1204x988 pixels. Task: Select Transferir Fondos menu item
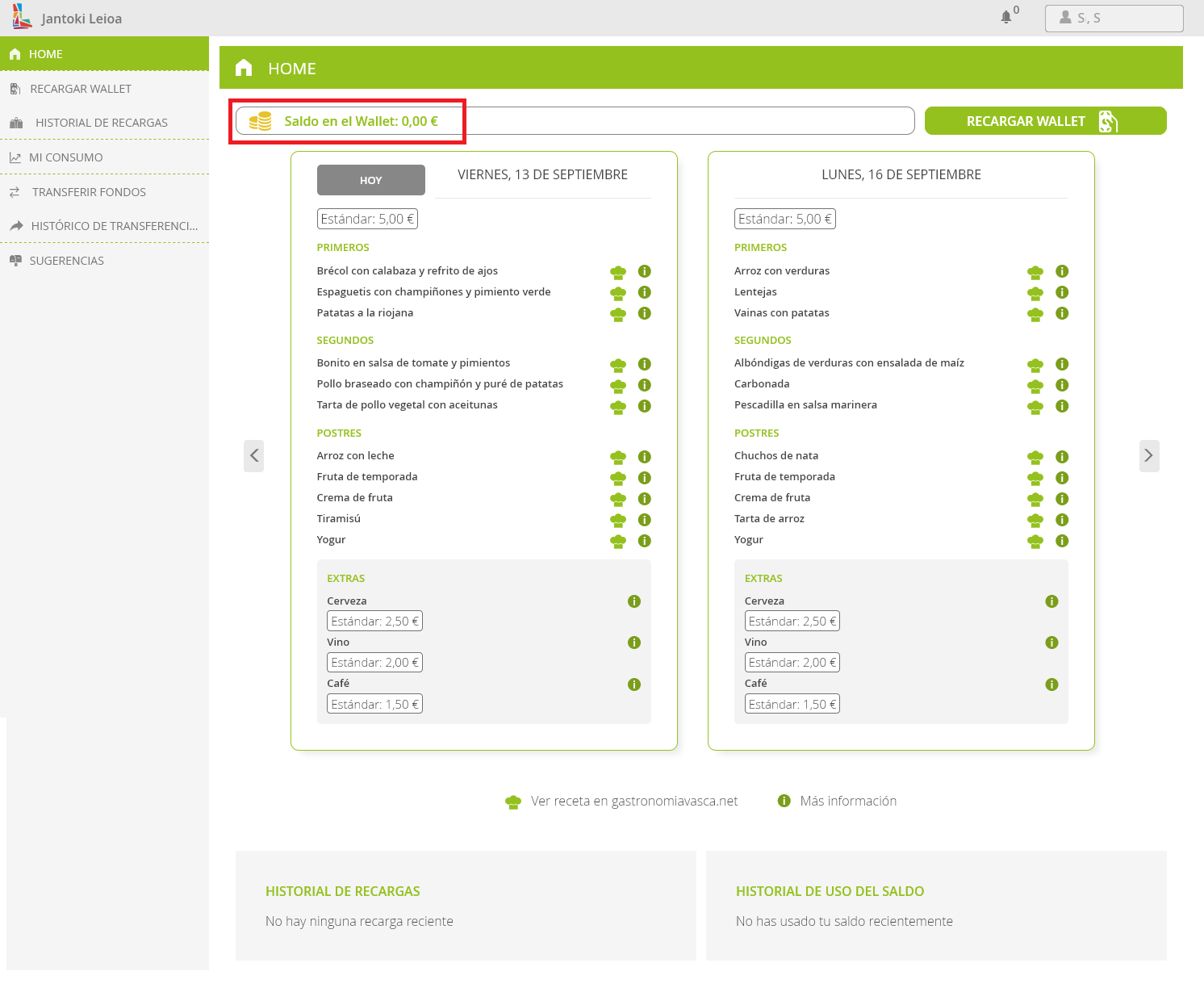[89, 192]
